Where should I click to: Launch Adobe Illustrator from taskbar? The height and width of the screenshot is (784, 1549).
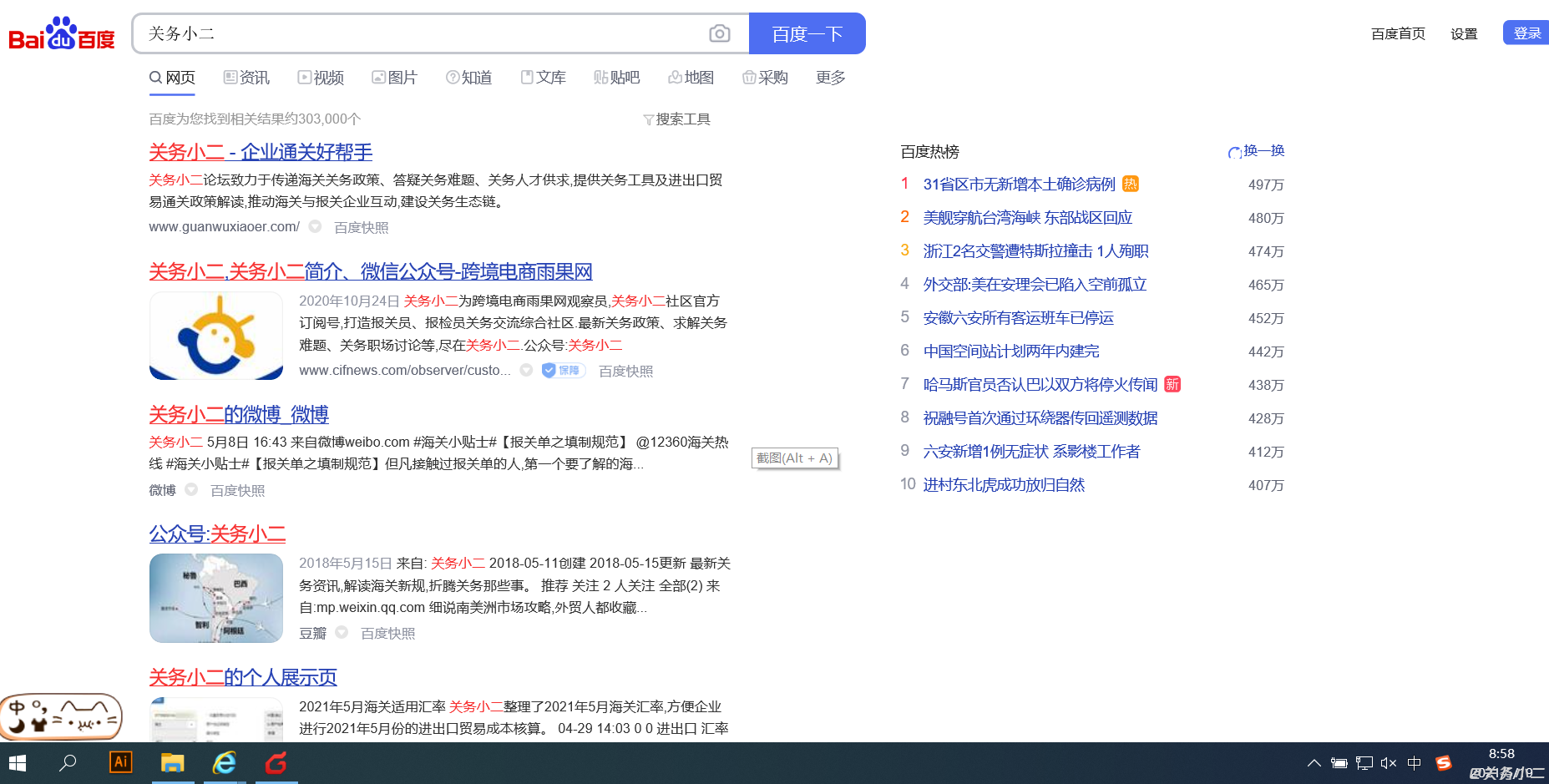[121, 762]
